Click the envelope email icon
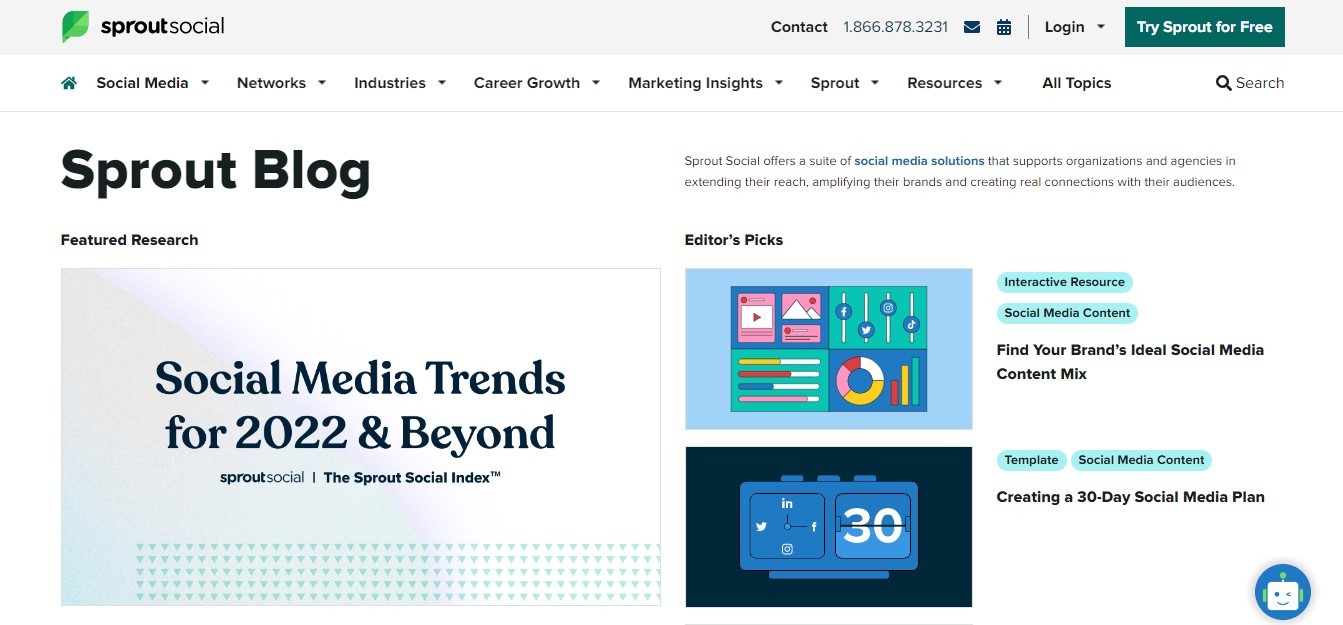The image size is (1343, 625). tap(971, 27)
